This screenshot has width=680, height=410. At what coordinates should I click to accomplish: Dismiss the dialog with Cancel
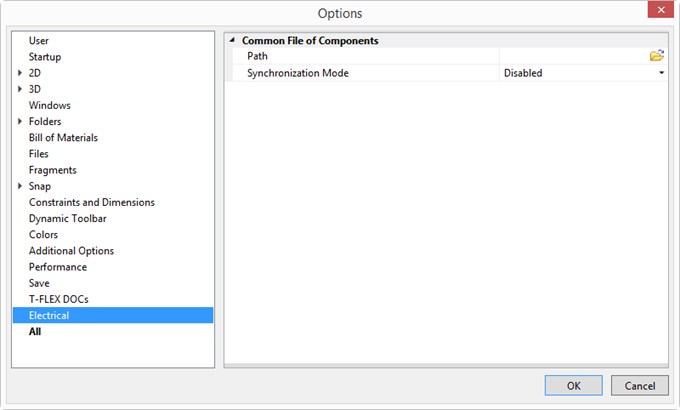pyautogui.click(x=640, y=385)
